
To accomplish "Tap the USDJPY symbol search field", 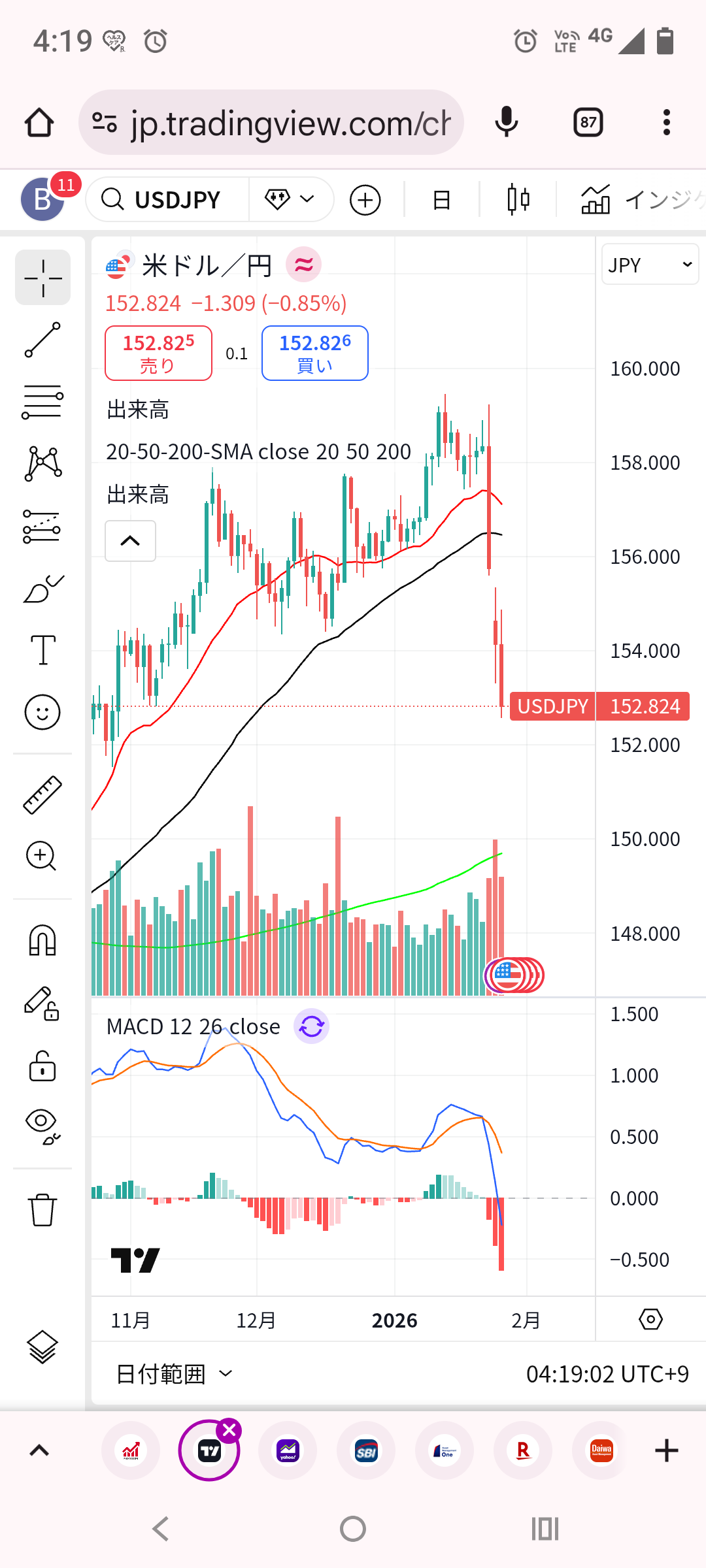I will coord(167,200).
